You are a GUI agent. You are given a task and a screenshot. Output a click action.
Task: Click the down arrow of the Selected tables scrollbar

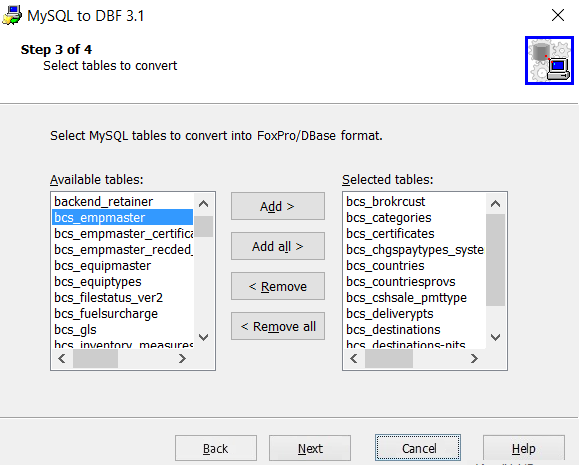coord(496,337)
